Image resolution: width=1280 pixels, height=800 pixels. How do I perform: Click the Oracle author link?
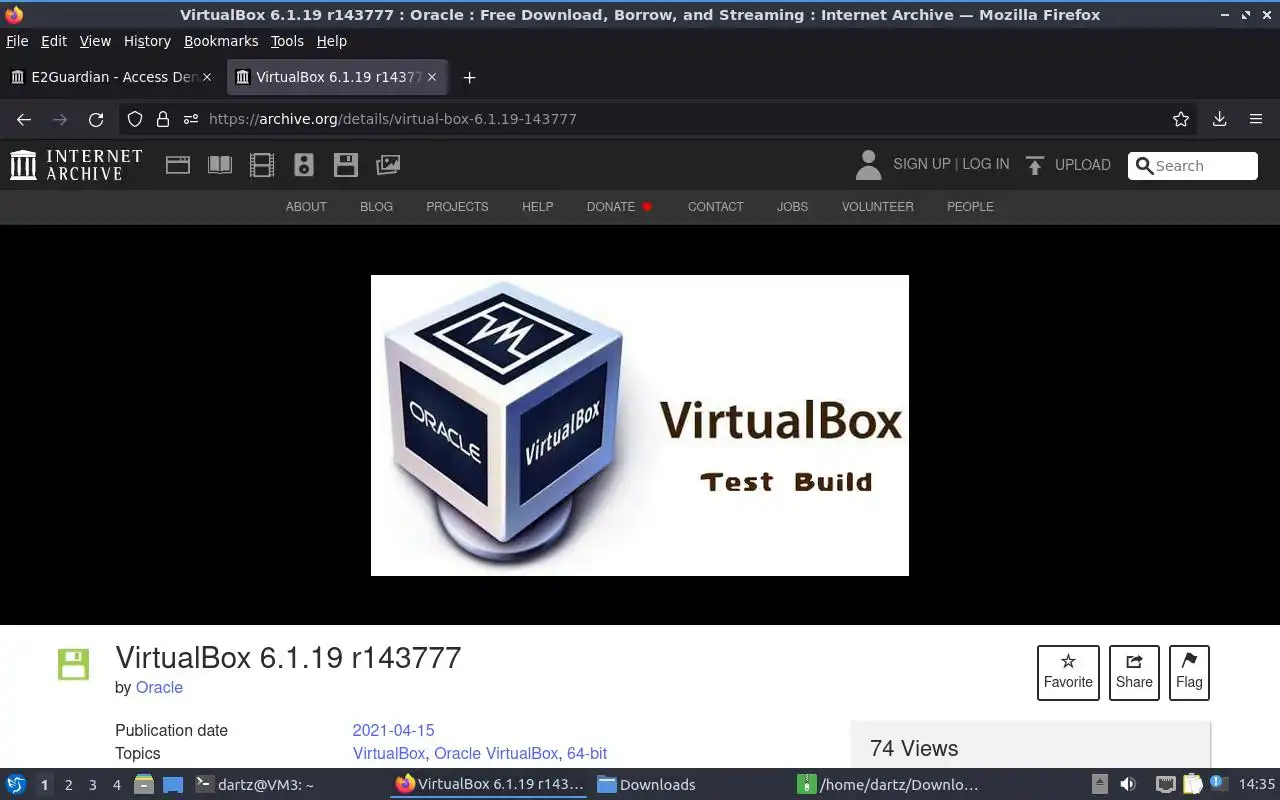pyautogui.click(x=159, y=688)
